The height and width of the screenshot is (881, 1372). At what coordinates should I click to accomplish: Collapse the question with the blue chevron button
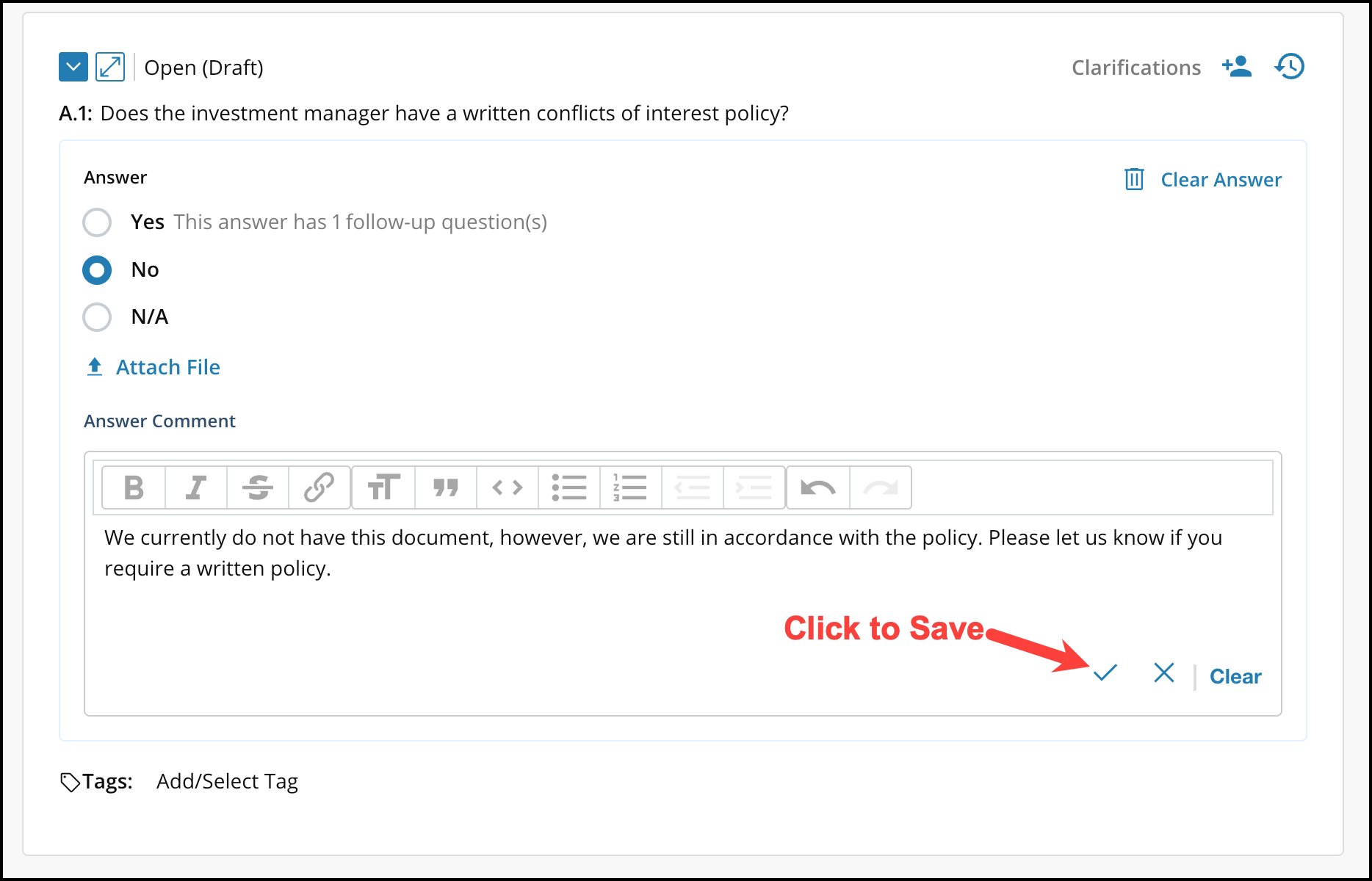pos(73,67)
